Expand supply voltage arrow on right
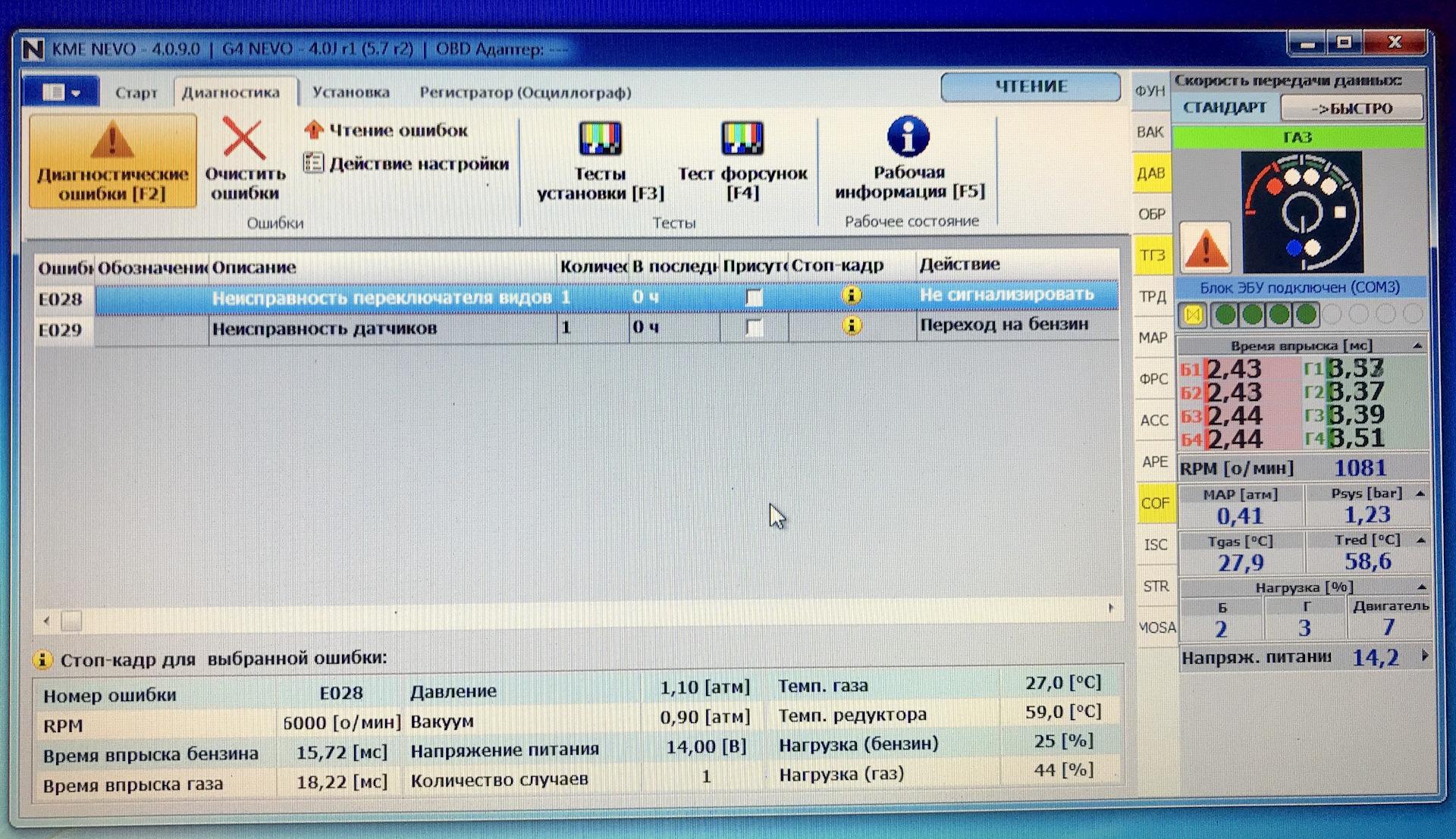Image resolution: width=1456 pixels, height=839 pixels. coord(1424,656)
